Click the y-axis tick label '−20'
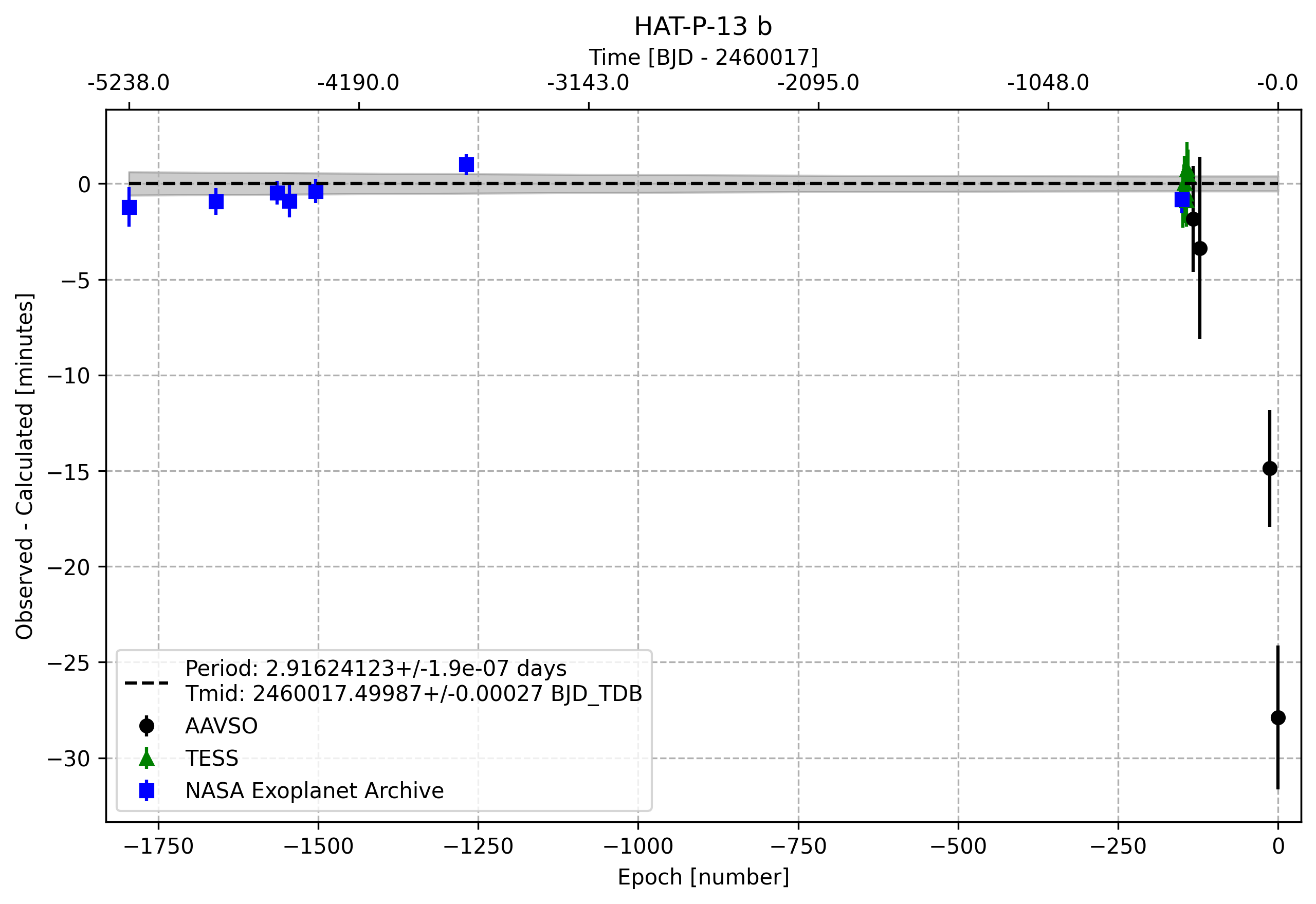 pyautogui.click(x=69, y=567)
